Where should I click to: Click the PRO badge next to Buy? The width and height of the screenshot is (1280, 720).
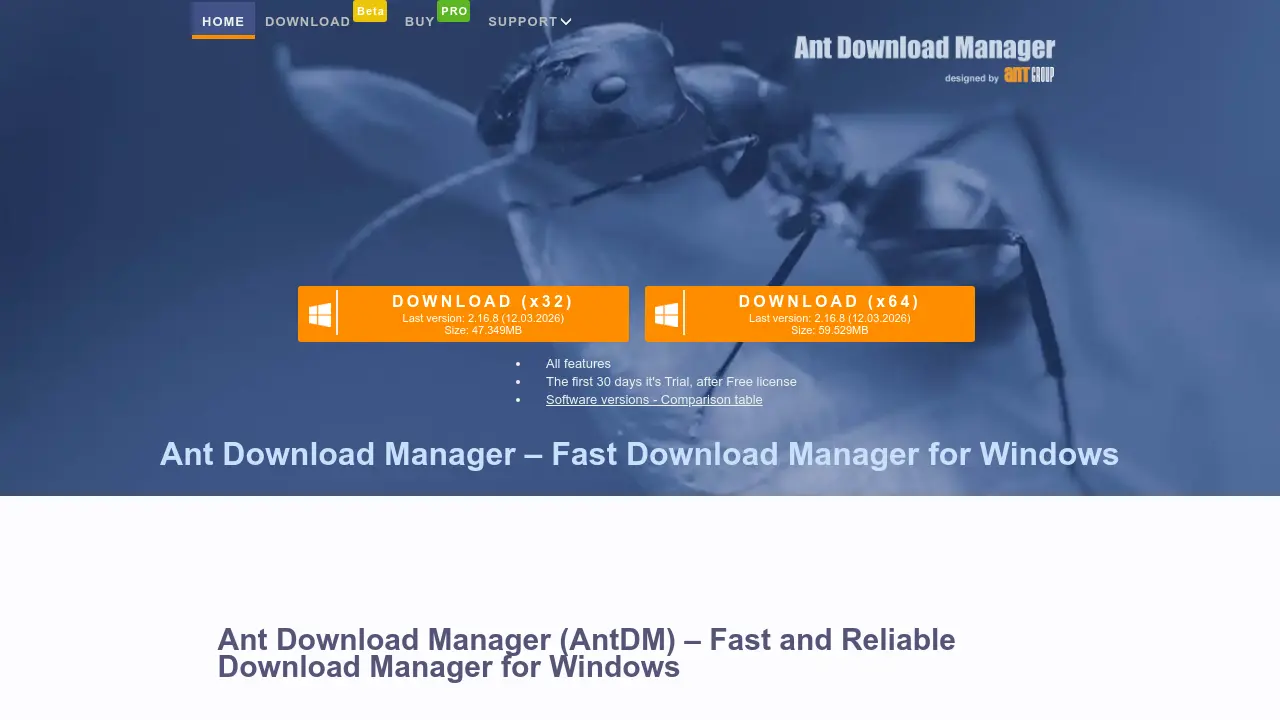click(454, 11)
